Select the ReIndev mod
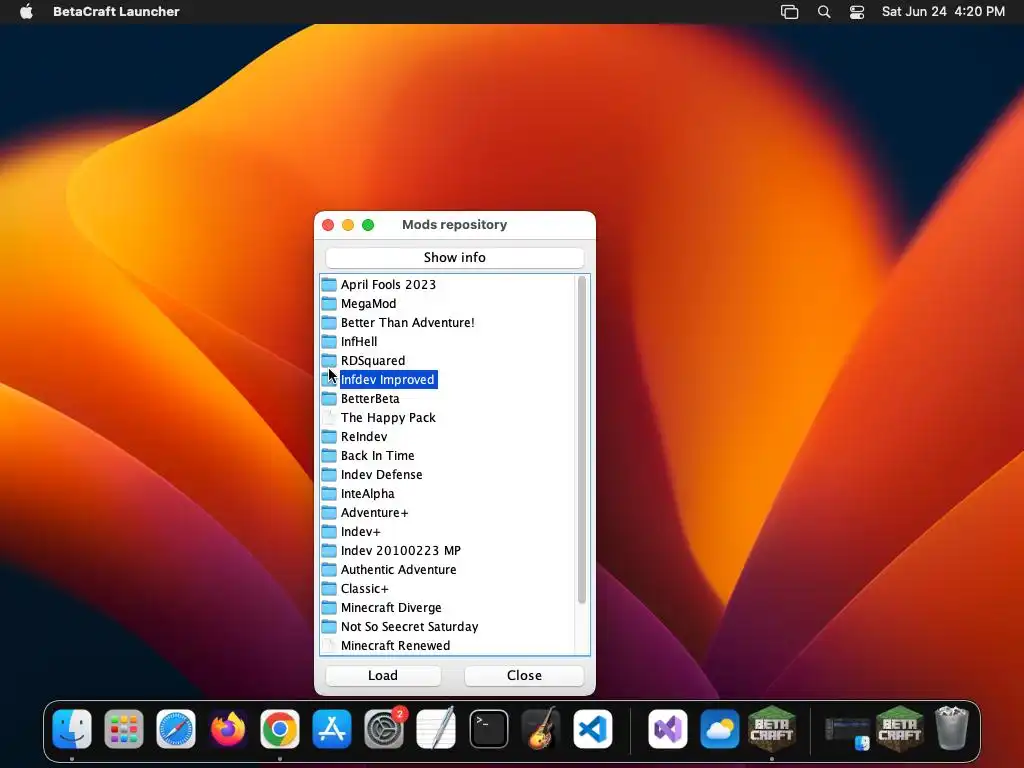Screen dimensions: 1024x768 point(364,436)
